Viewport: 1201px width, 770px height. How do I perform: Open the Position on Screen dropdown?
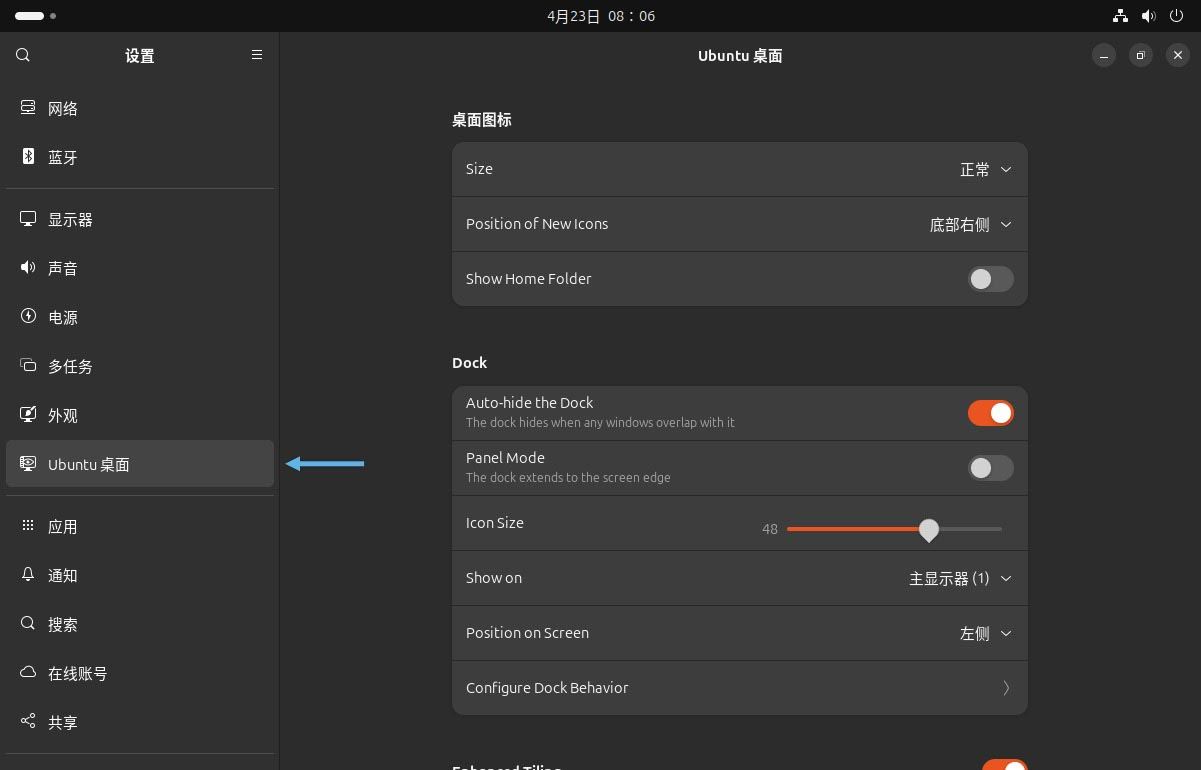(985, 633)
